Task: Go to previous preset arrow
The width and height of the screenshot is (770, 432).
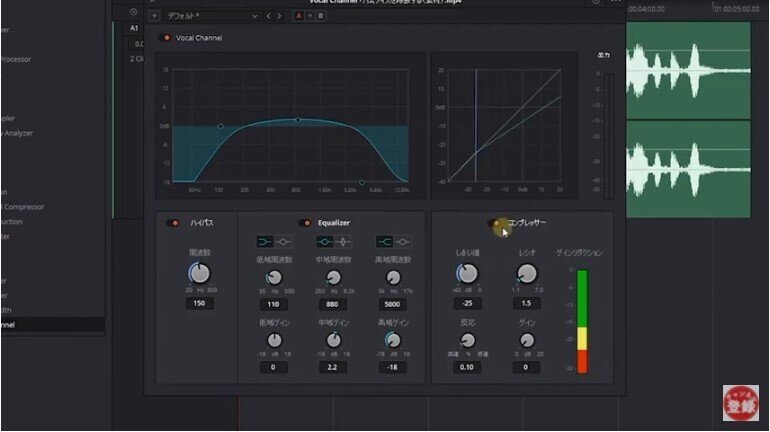Action: (x=269, y=16)
